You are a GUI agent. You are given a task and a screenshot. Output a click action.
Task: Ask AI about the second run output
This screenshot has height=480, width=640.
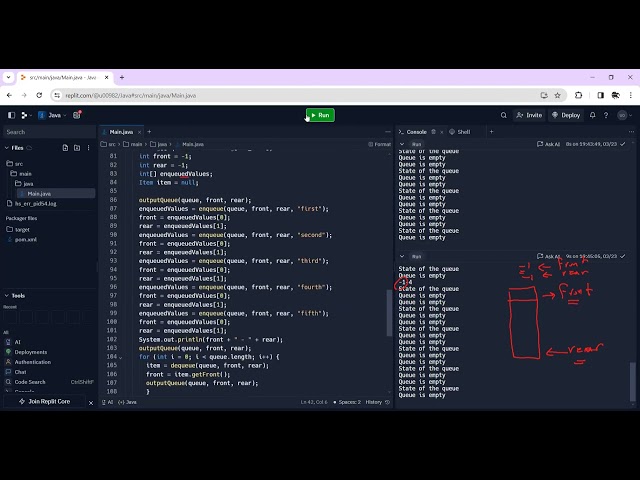[x=549, y=256]
